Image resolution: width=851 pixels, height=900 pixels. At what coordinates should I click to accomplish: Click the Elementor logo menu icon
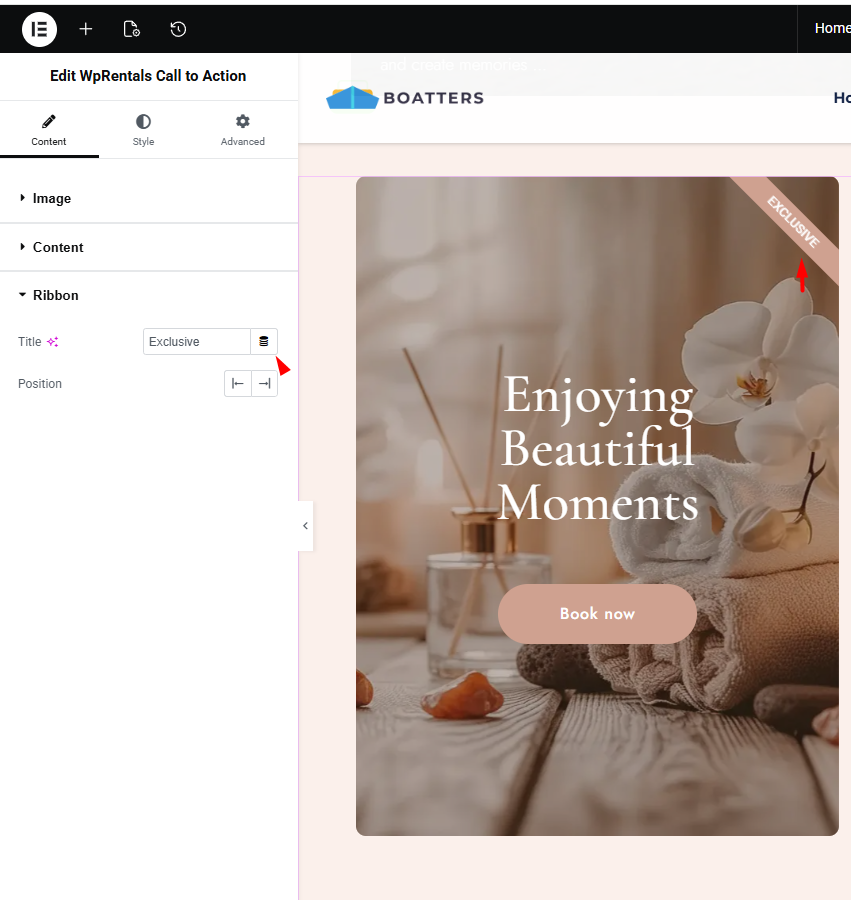click(39, 29)
